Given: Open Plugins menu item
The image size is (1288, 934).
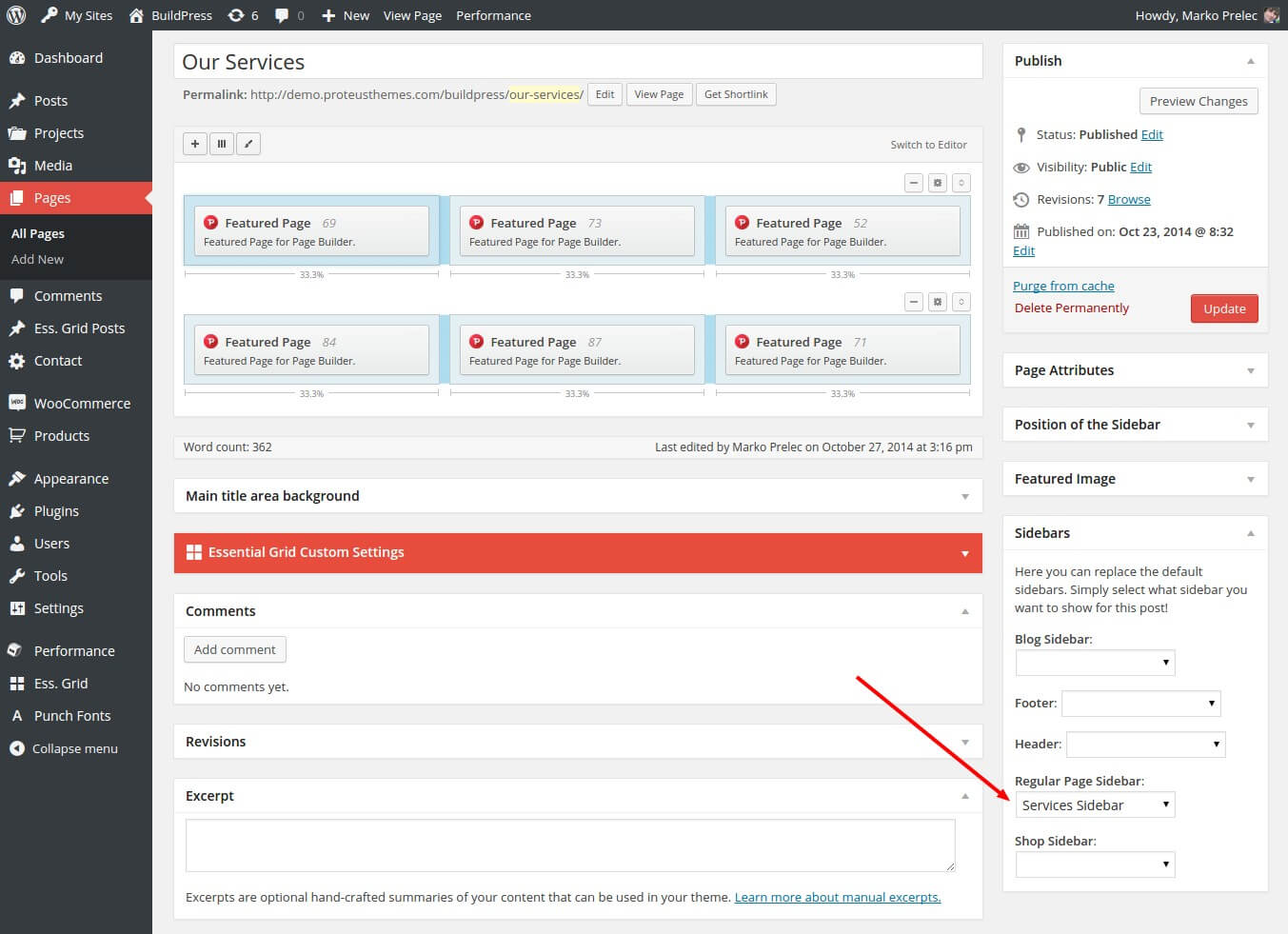Looking at the screenshot, I should [x=76, y=511].
